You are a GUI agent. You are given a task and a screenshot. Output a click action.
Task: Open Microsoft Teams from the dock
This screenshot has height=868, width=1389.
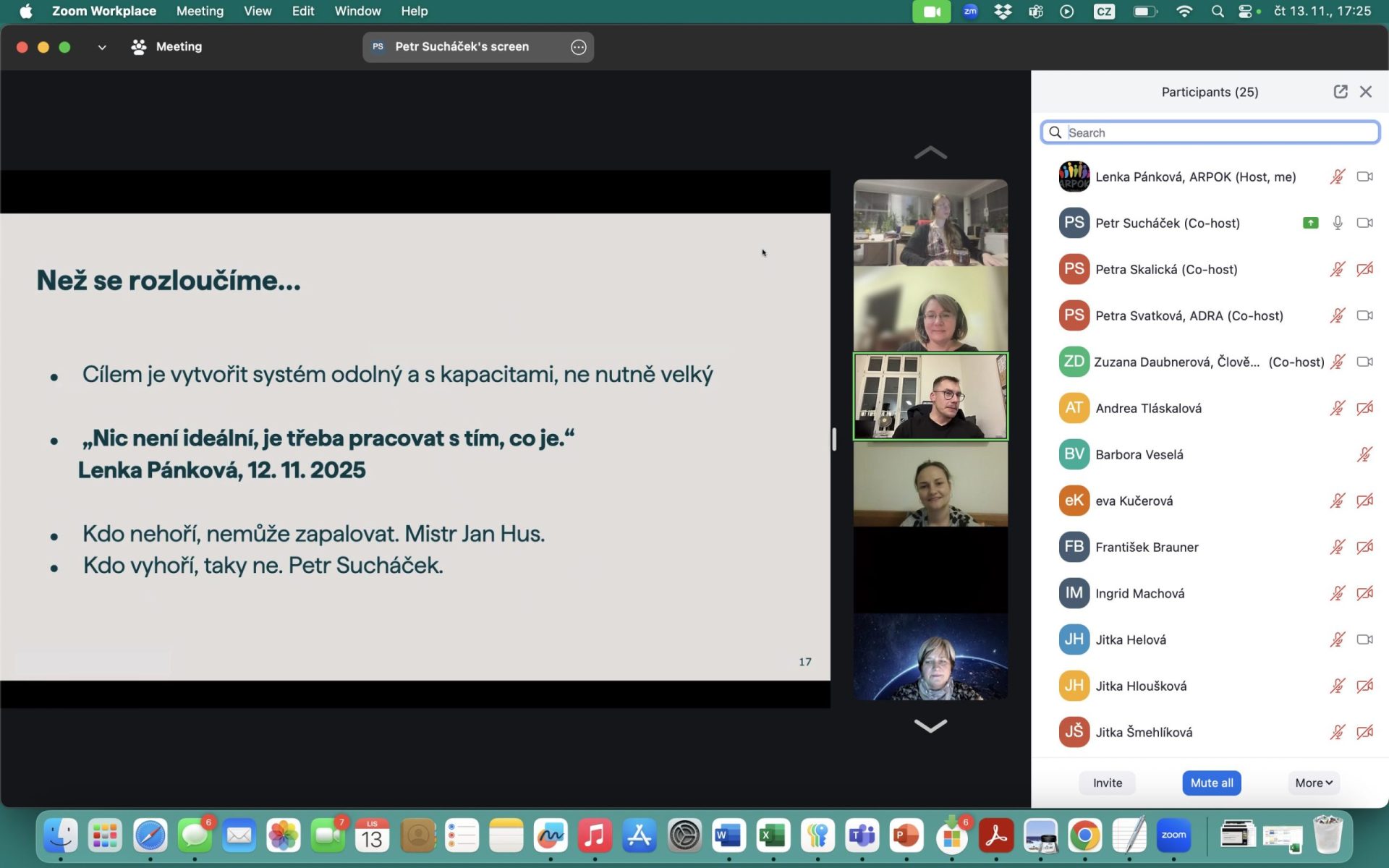(862, 836)
